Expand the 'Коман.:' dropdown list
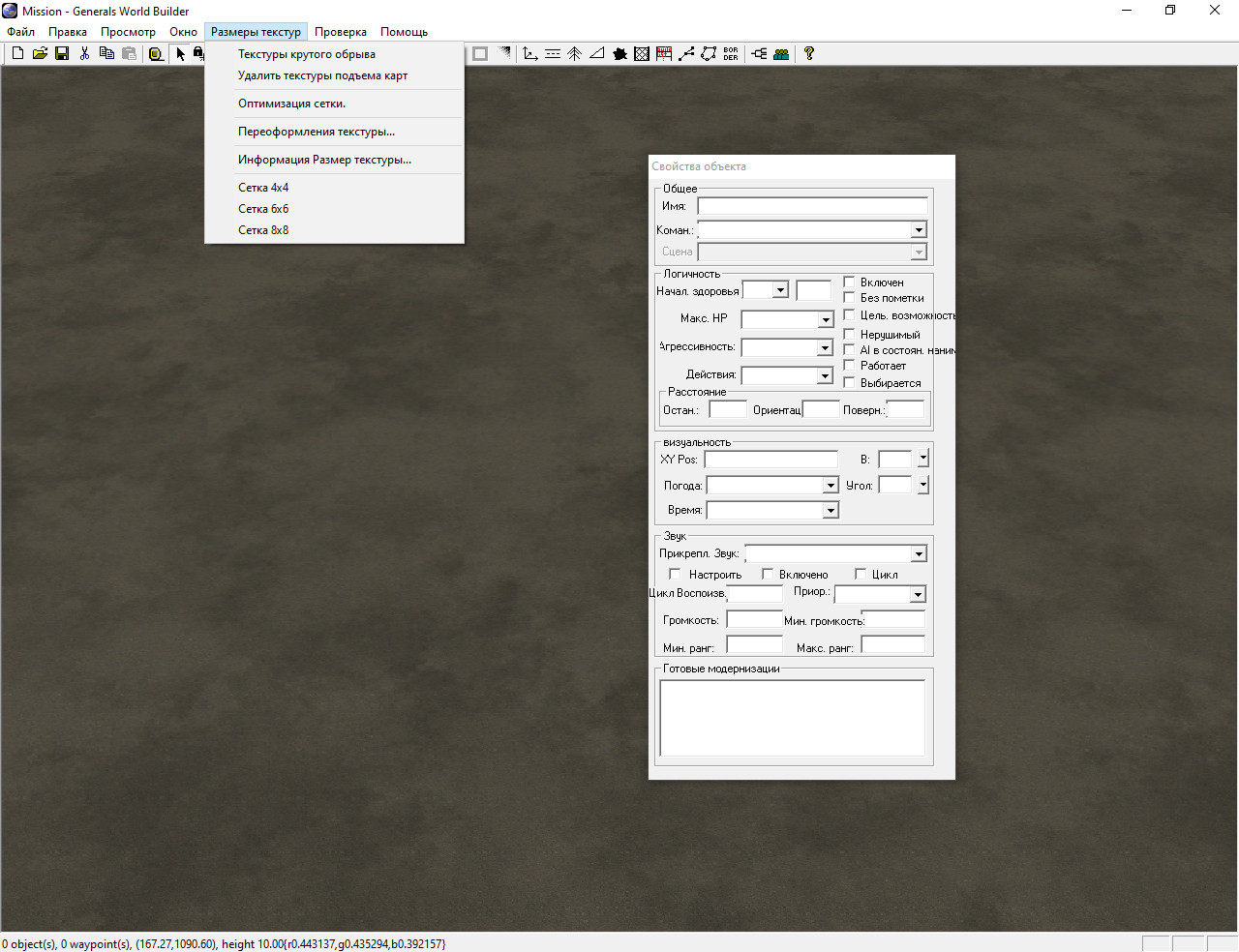This screenshot has width=1239, height=952. pyautogui.click(x=918, y=230)
